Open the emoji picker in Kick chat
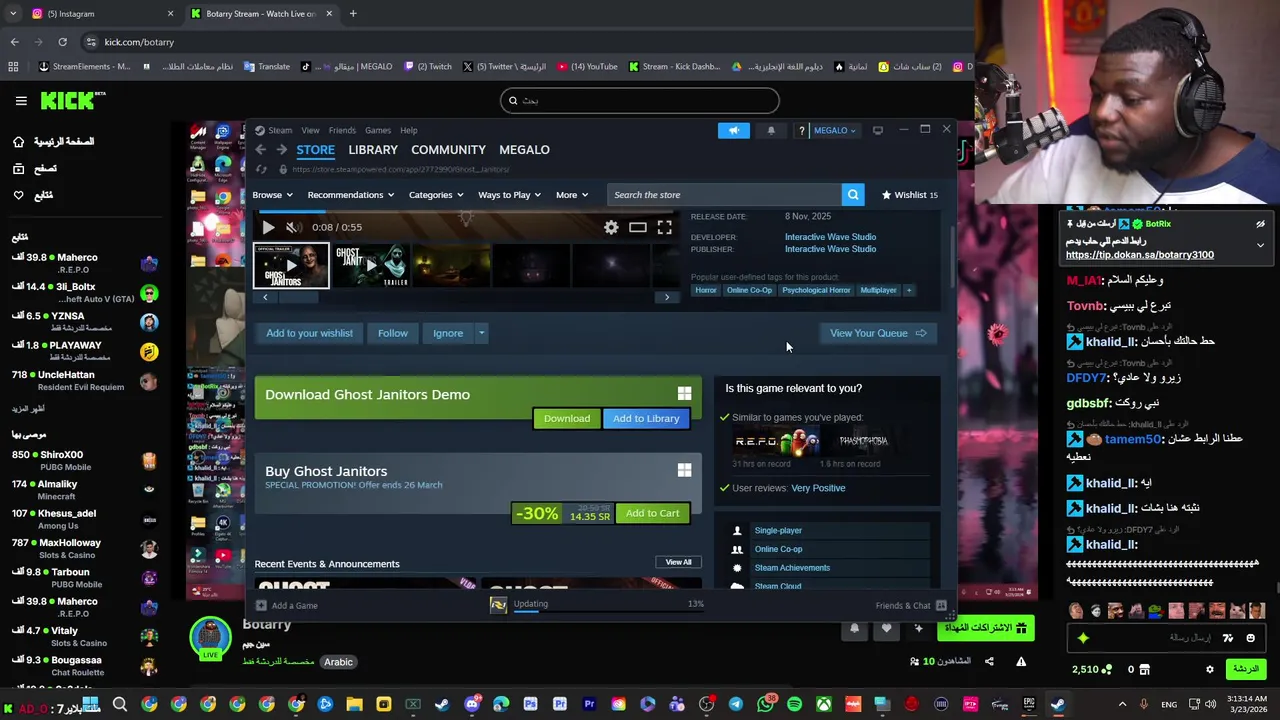The width and height of the screenshot is (1280, 720). click(1250, 638)
